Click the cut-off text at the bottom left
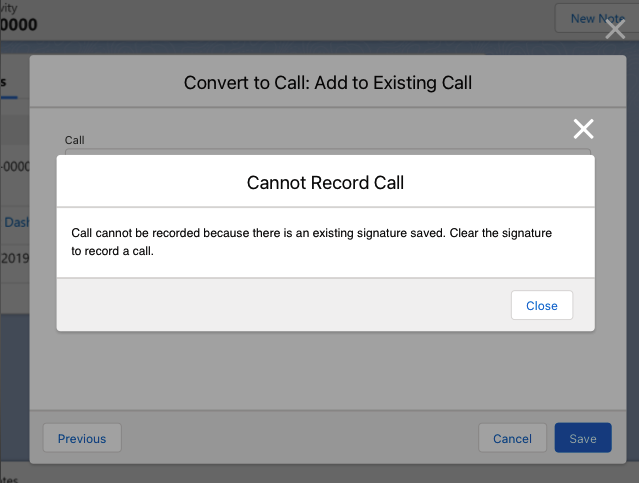This screenshot has height=483, width=639. 14,478
